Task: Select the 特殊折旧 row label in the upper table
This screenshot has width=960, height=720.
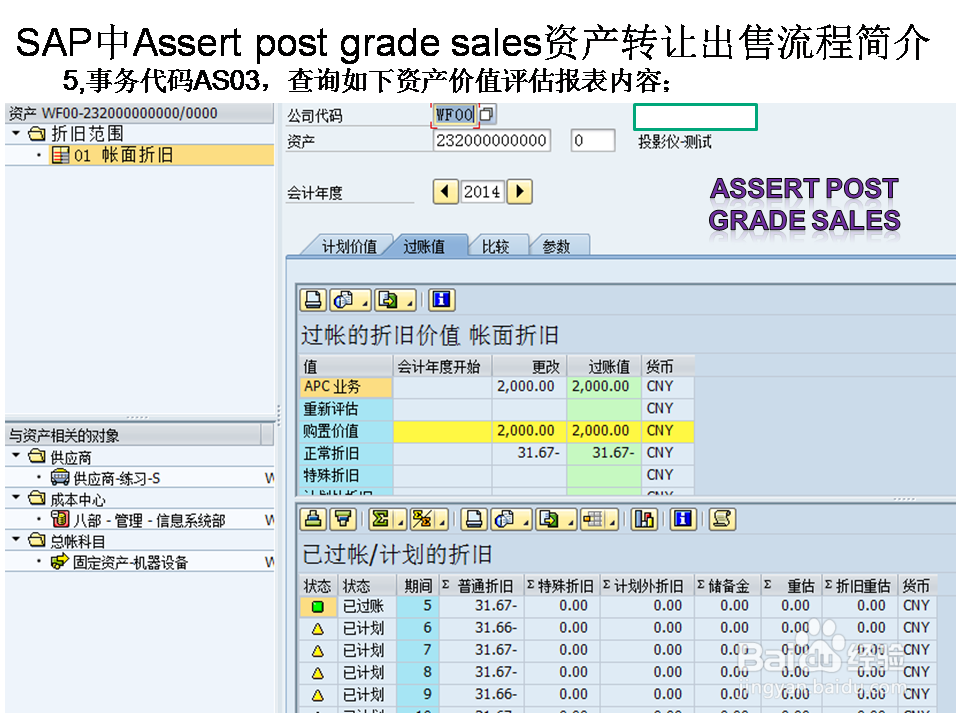Action: click(x=346, y=474)
